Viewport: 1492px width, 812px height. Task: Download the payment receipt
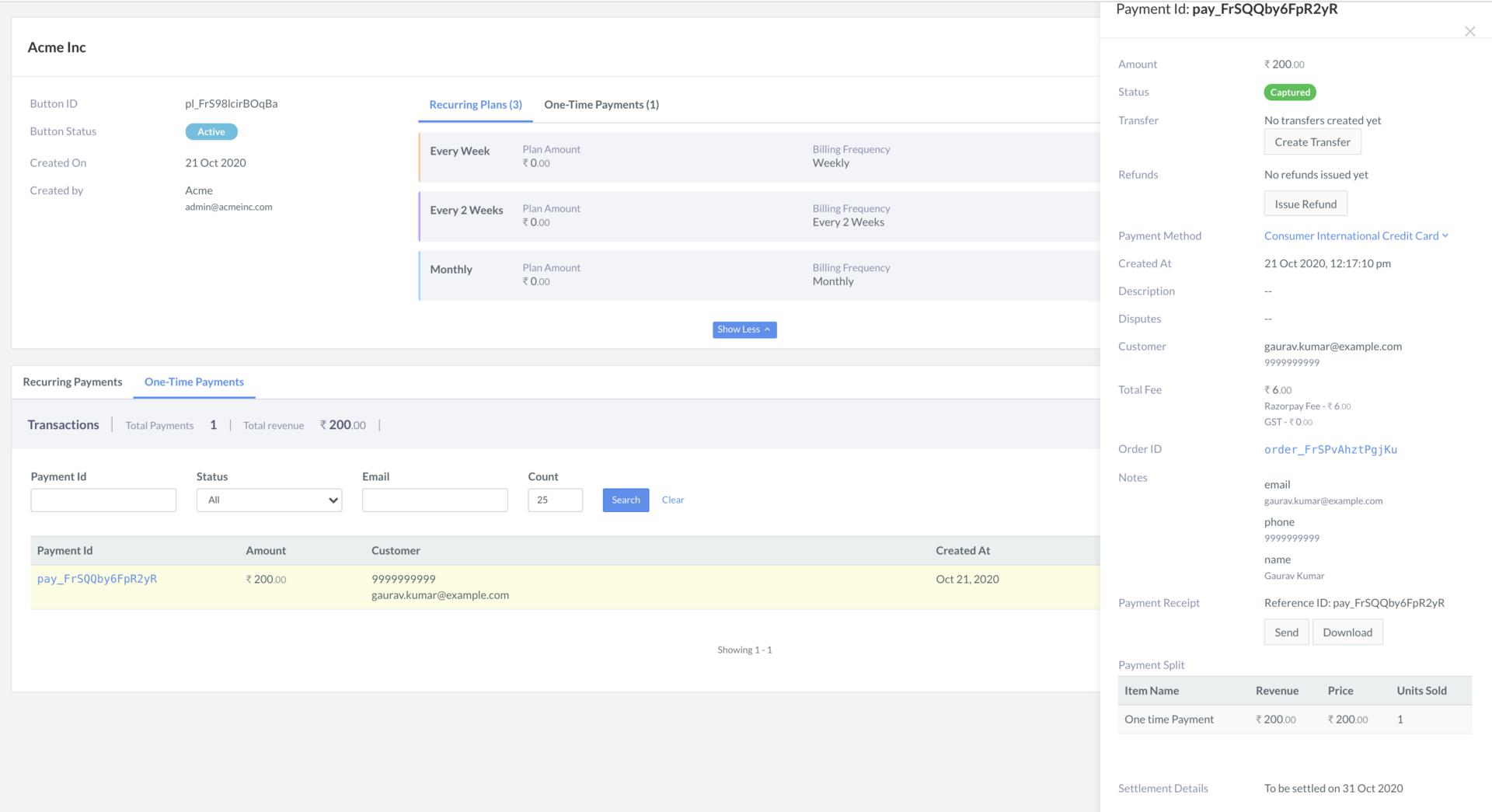click(x=1347, y=632)
